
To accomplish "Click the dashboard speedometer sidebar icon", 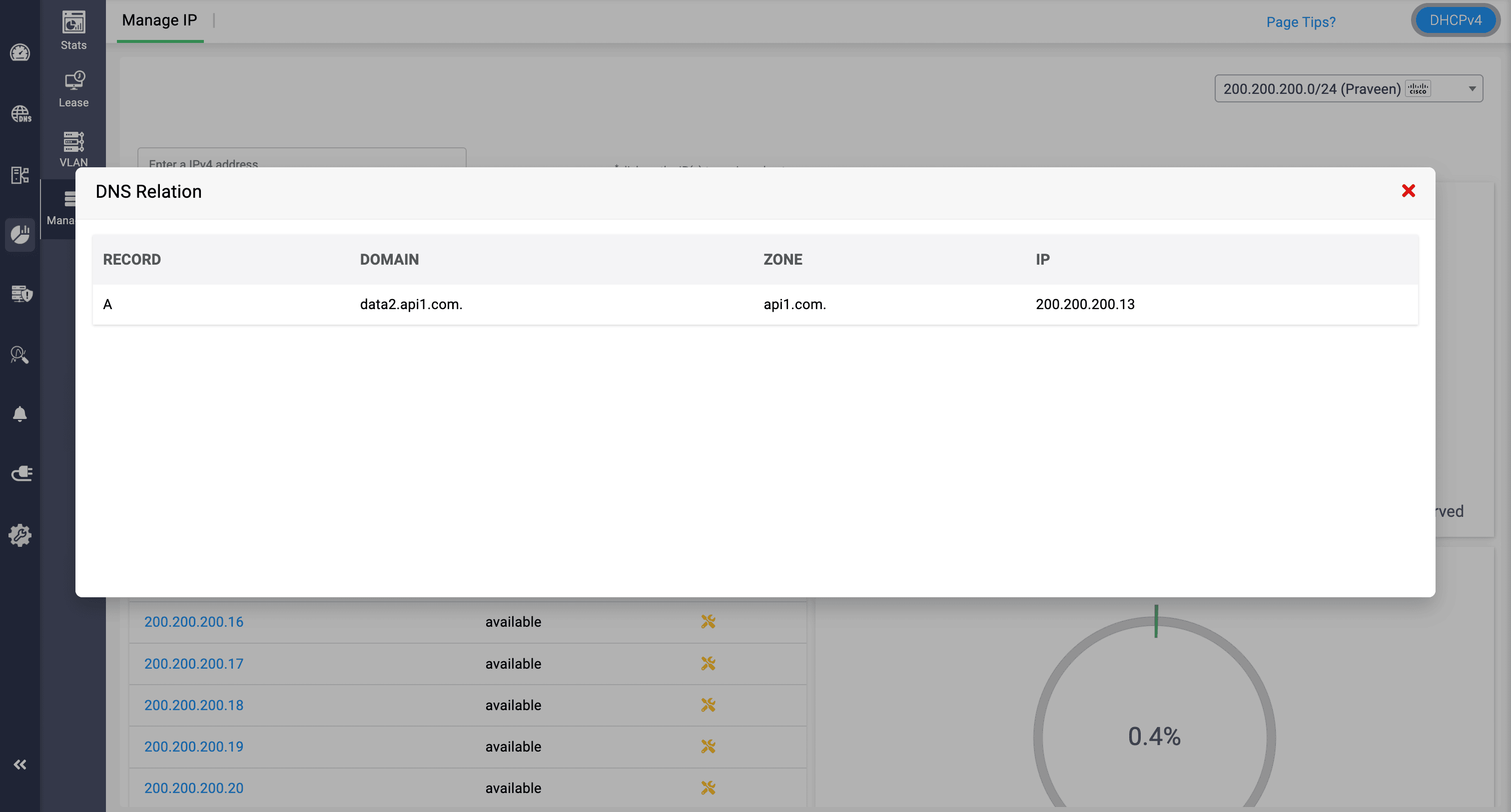I will point(20,53).
